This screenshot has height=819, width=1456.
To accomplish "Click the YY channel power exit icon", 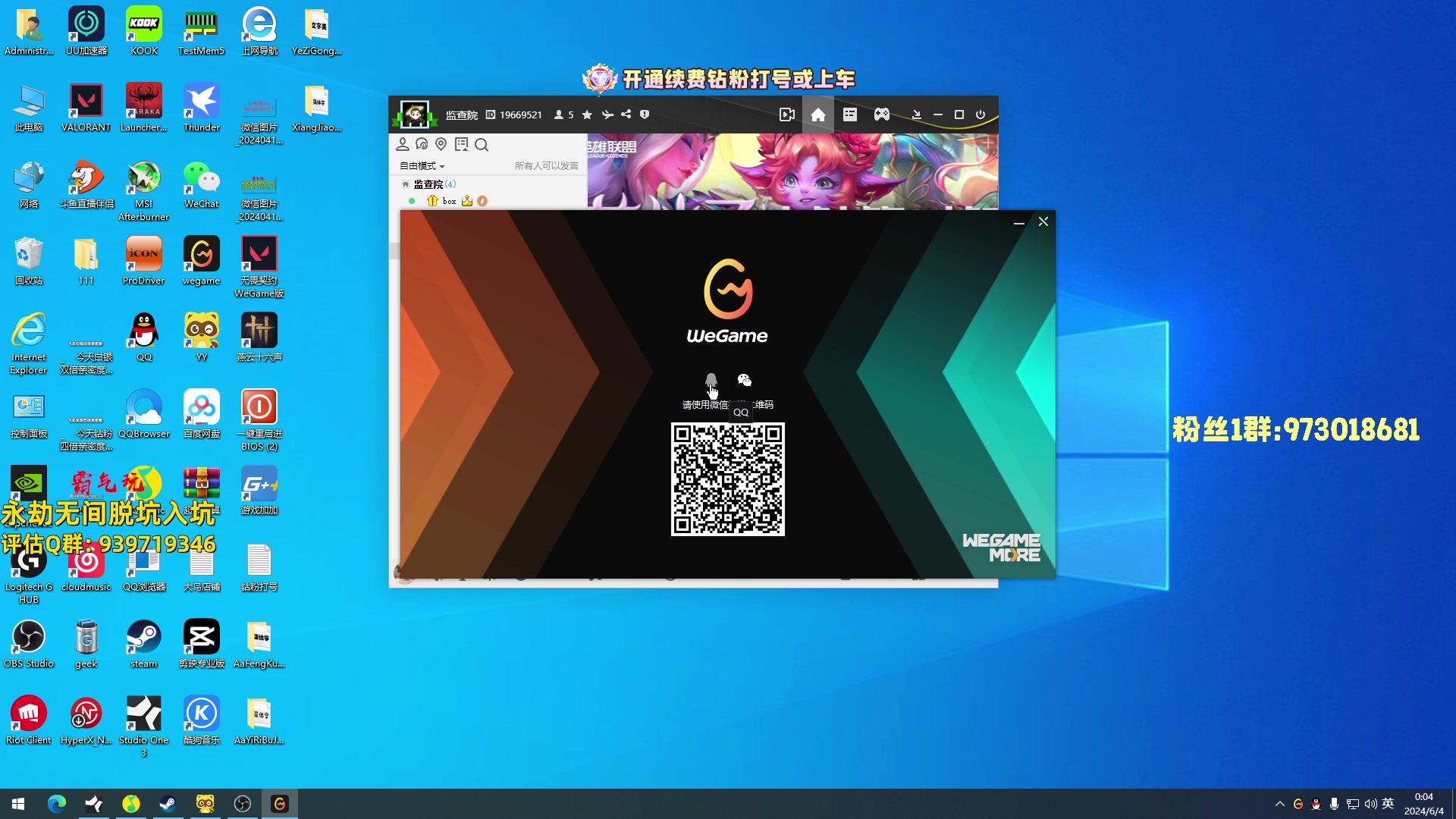I will tap(981, 115).
